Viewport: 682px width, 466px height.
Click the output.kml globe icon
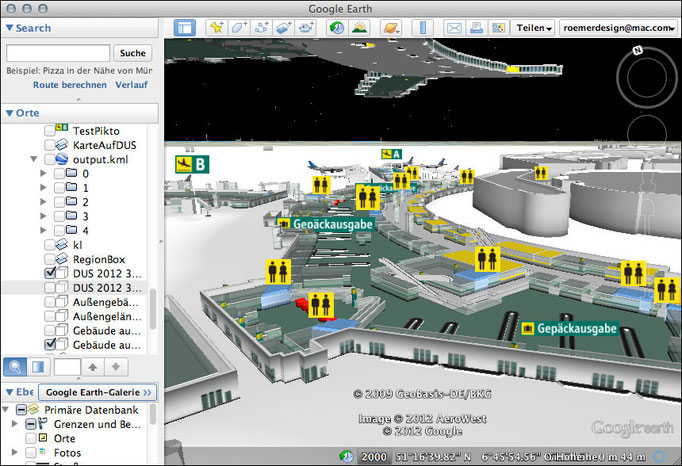click(x=62, y=159)
